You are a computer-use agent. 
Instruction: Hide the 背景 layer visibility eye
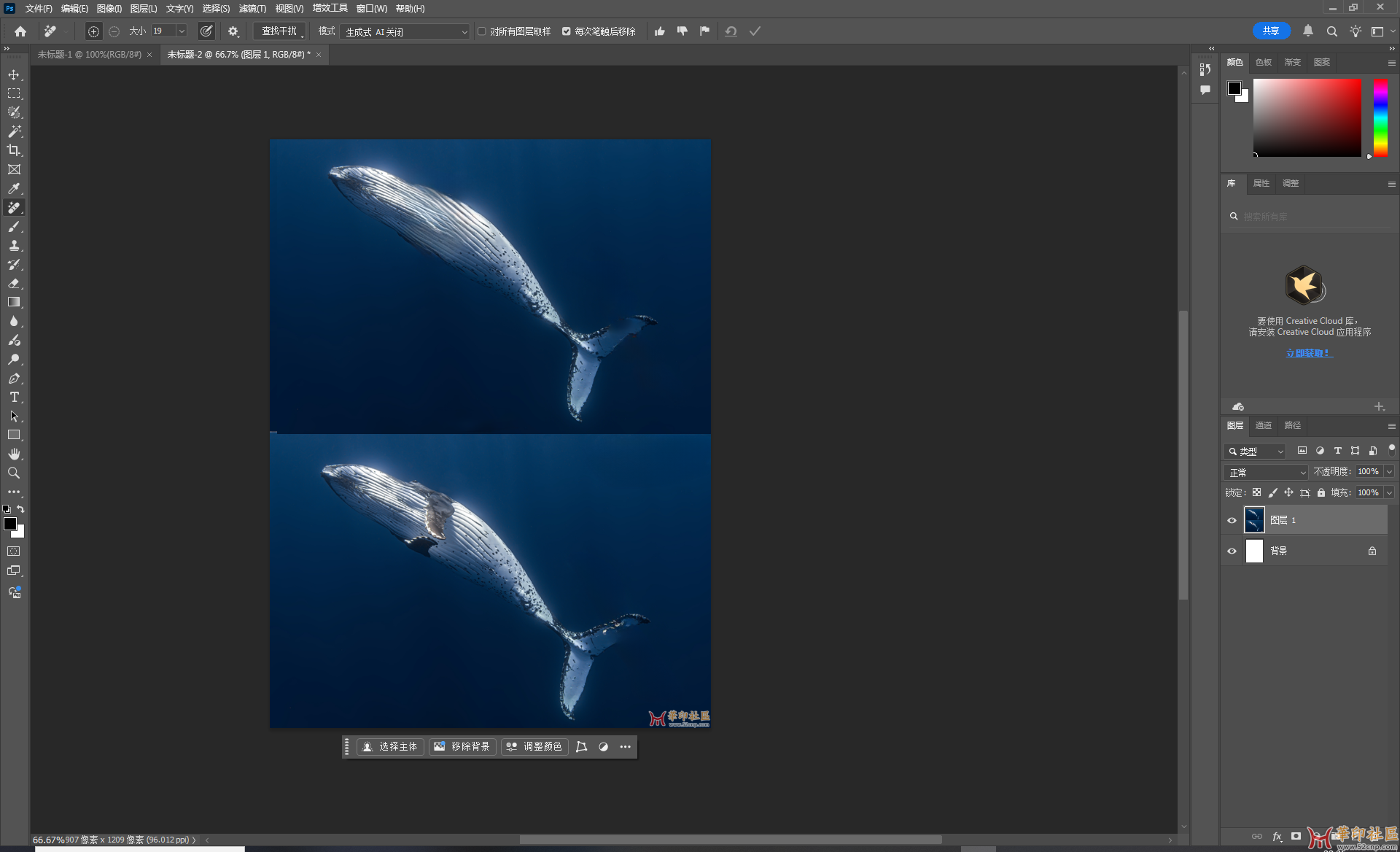pos(1232,551)
